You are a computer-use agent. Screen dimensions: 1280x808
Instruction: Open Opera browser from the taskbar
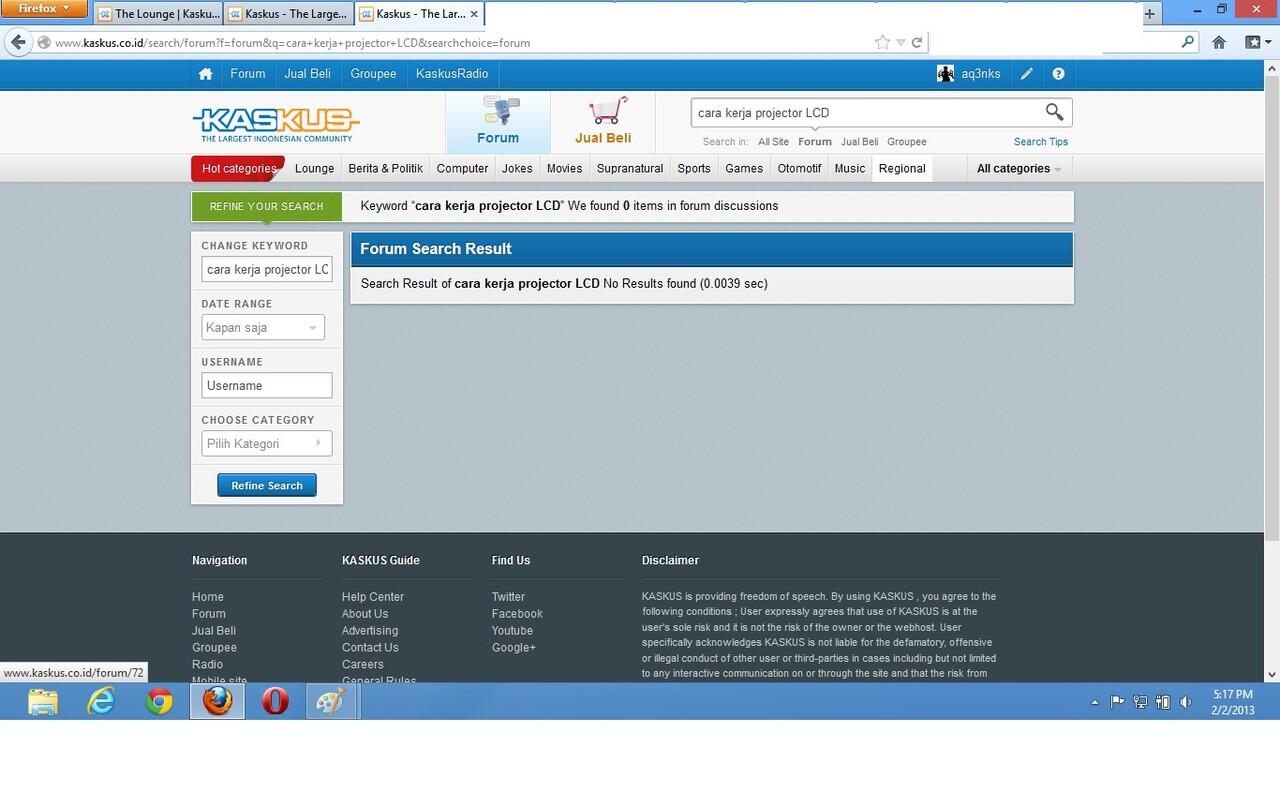(x=275, y=702)
